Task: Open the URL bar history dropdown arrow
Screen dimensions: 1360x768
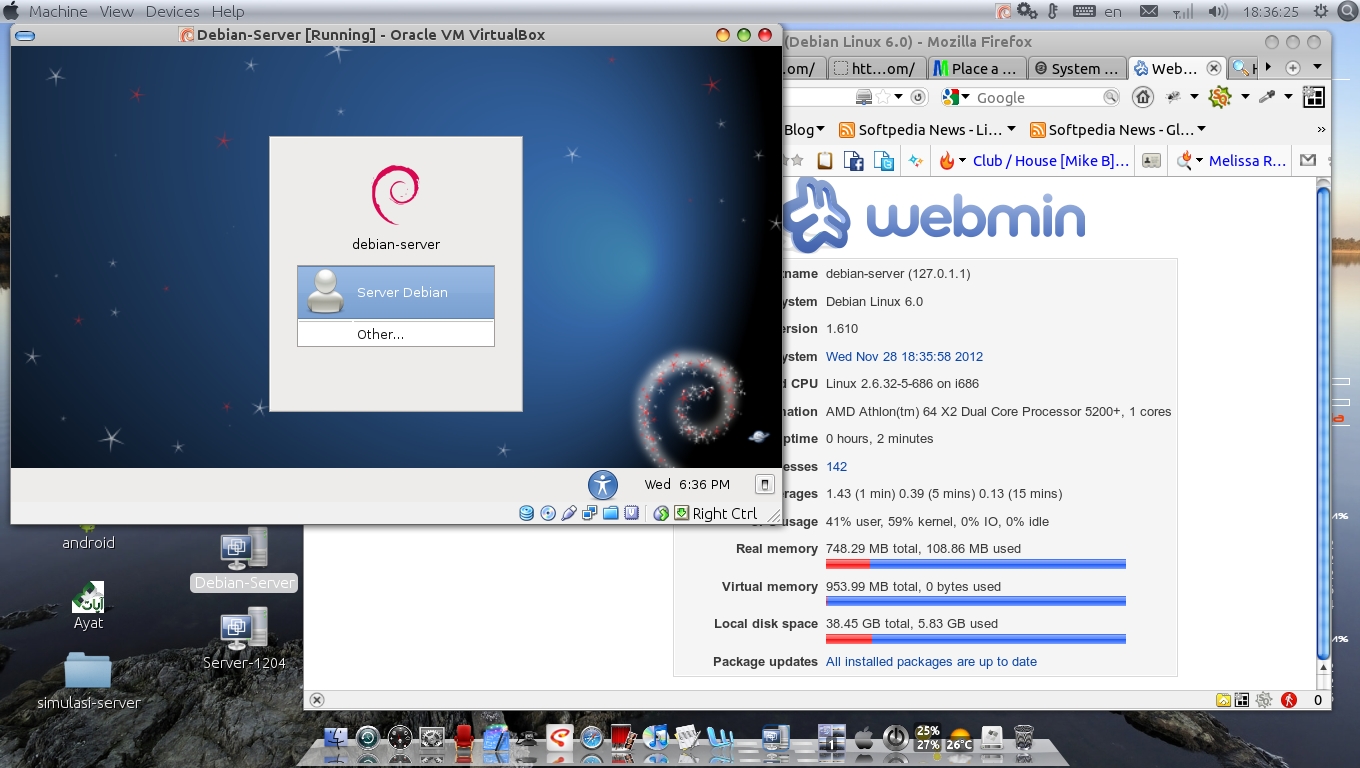Action: pos(899,97)
